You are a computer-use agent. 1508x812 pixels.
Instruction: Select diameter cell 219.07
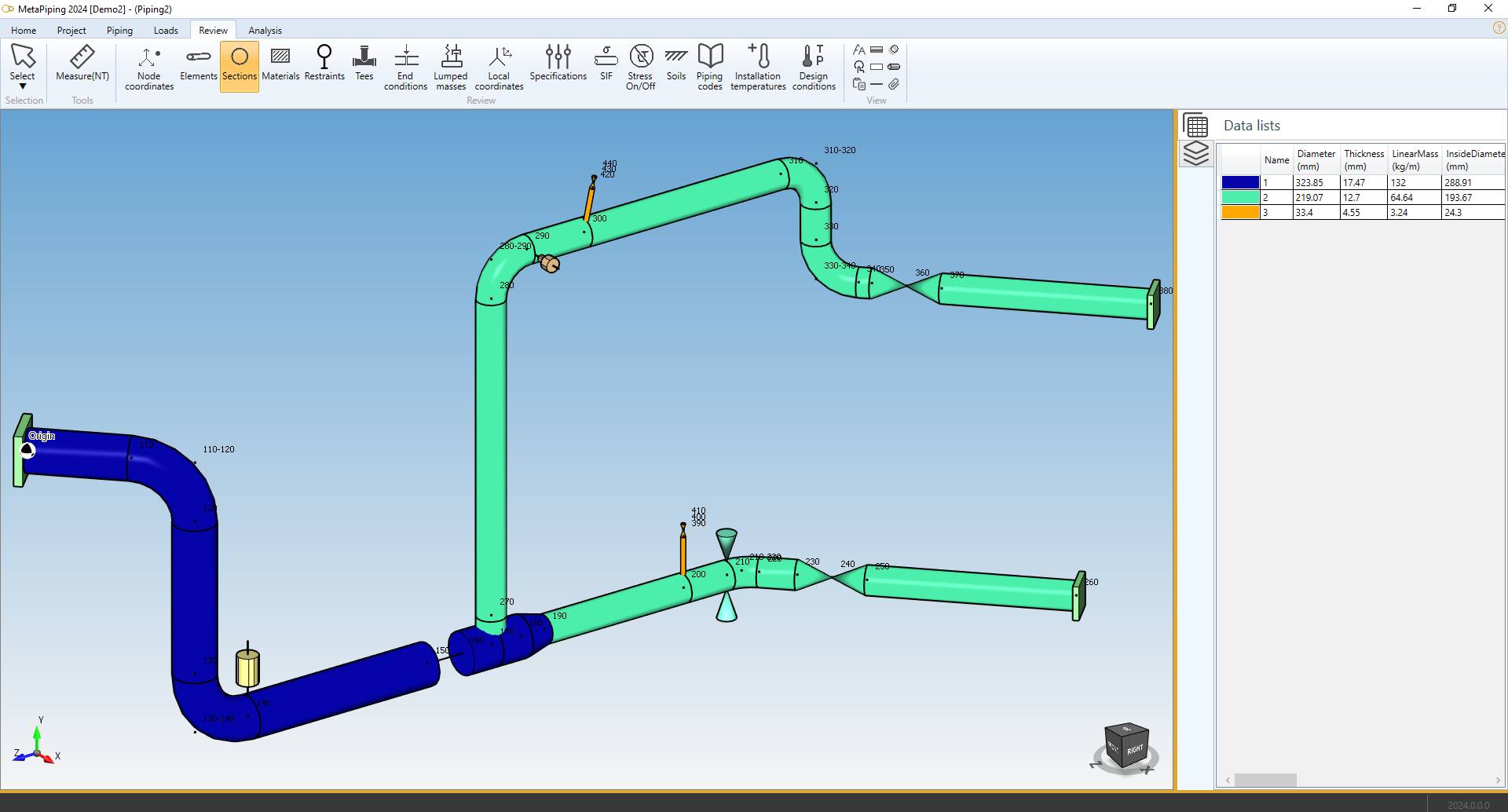click(1316, 197)
